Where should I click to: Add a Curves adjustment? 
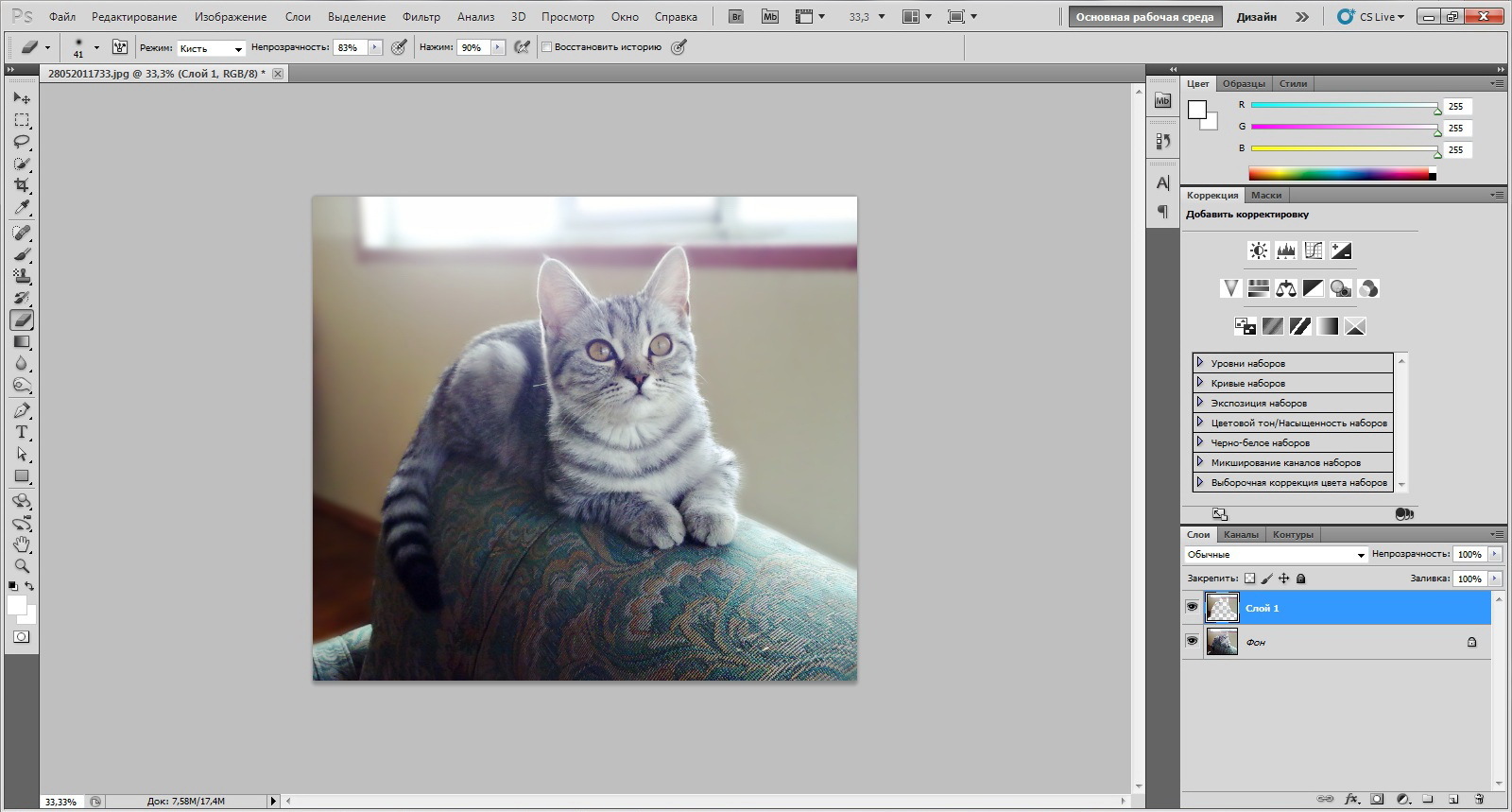[1313, 251]
